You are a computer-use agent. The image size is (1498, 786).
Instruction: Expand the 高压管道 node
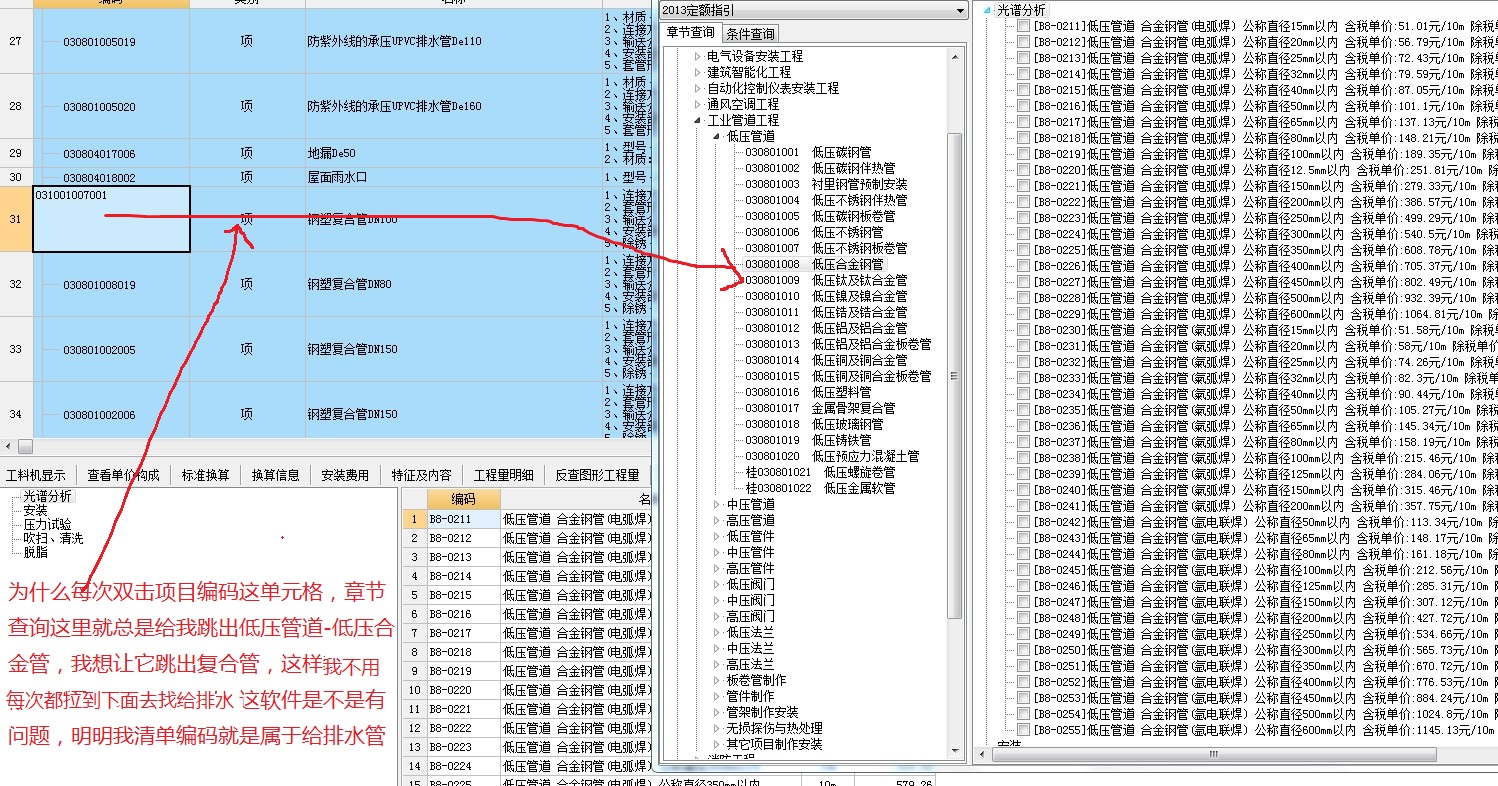(716, 521)
